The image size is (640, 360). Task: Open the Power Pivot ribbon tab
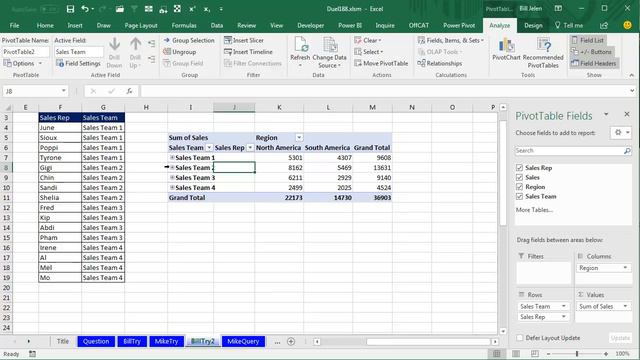[459, 25]
